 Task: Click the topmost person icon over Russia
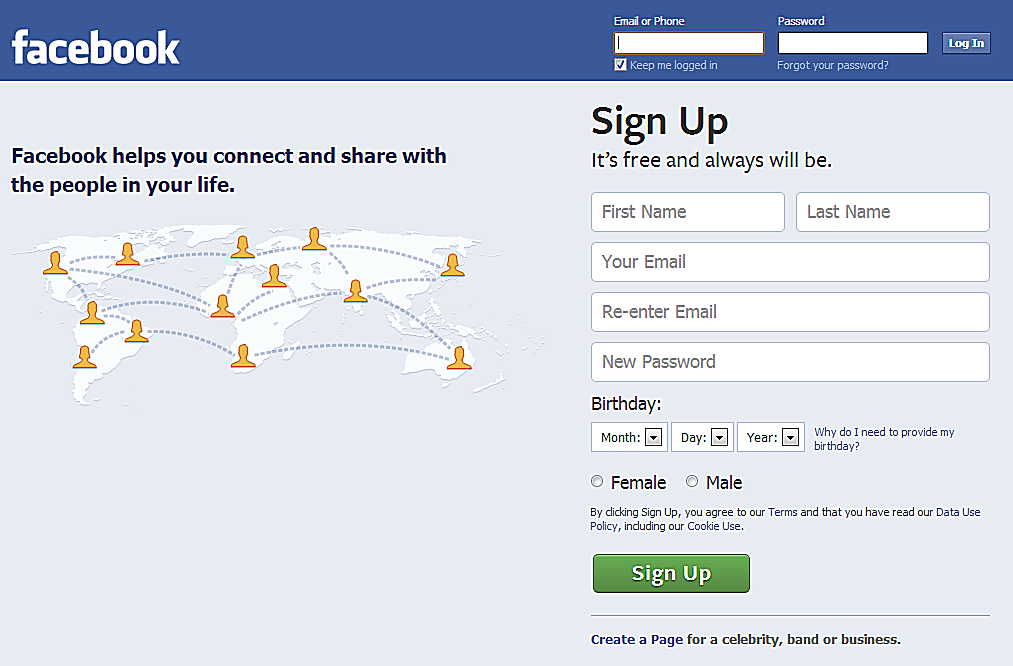point(314,238)
